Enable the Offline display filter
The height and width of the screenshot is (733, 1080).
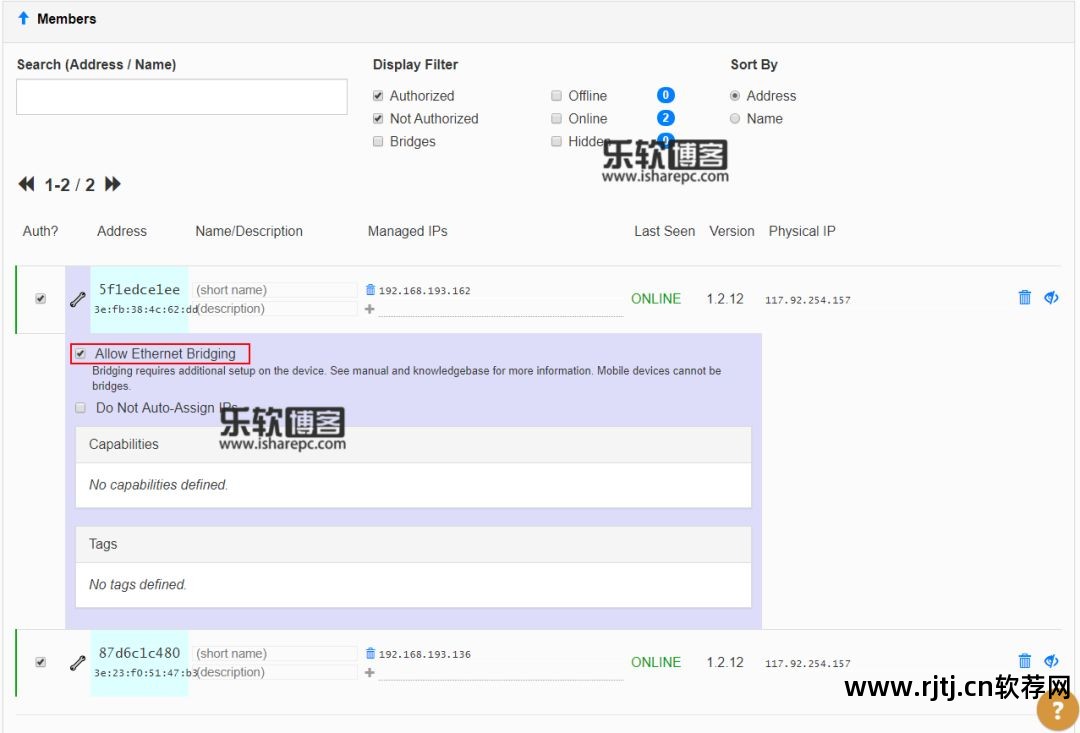point(557,96)
